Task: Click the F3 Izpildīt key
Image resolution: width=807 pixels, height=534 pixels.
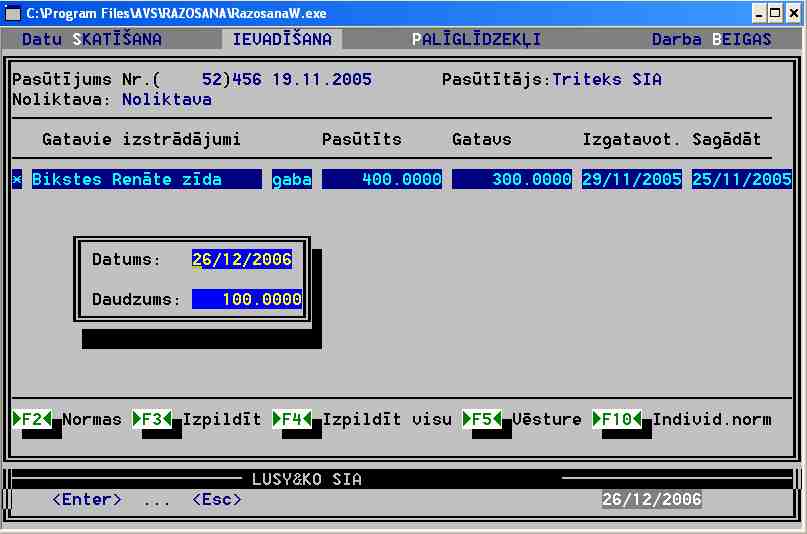Action: (x=197, y=420)
